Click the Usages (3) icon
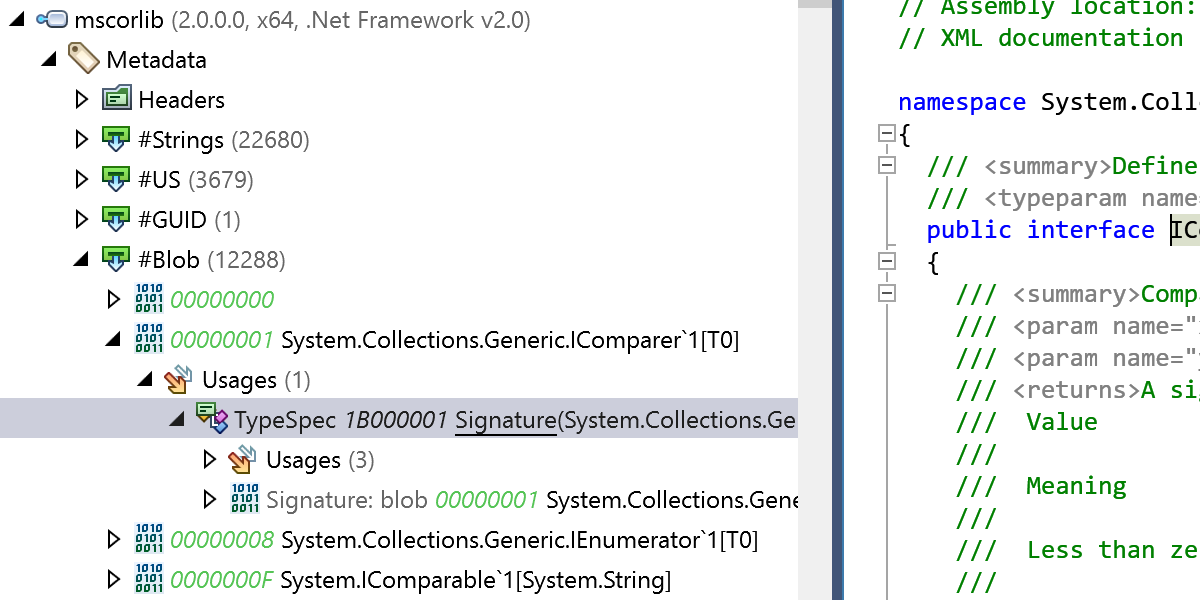Image resolution: width=1200 pixels, height=600 pixels. click(243, 459)
